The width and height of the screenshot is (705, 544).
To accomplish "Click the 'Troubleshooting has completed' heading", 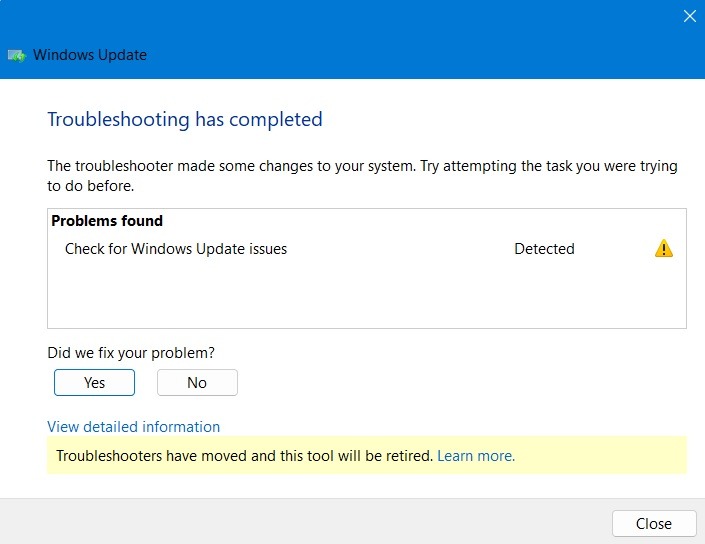I will pos(185,120).
